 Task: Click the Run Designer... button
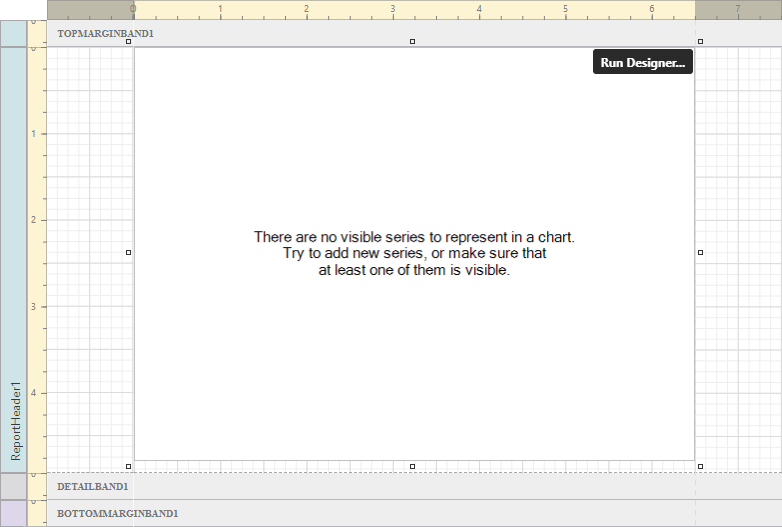click(x=642, y=62)
